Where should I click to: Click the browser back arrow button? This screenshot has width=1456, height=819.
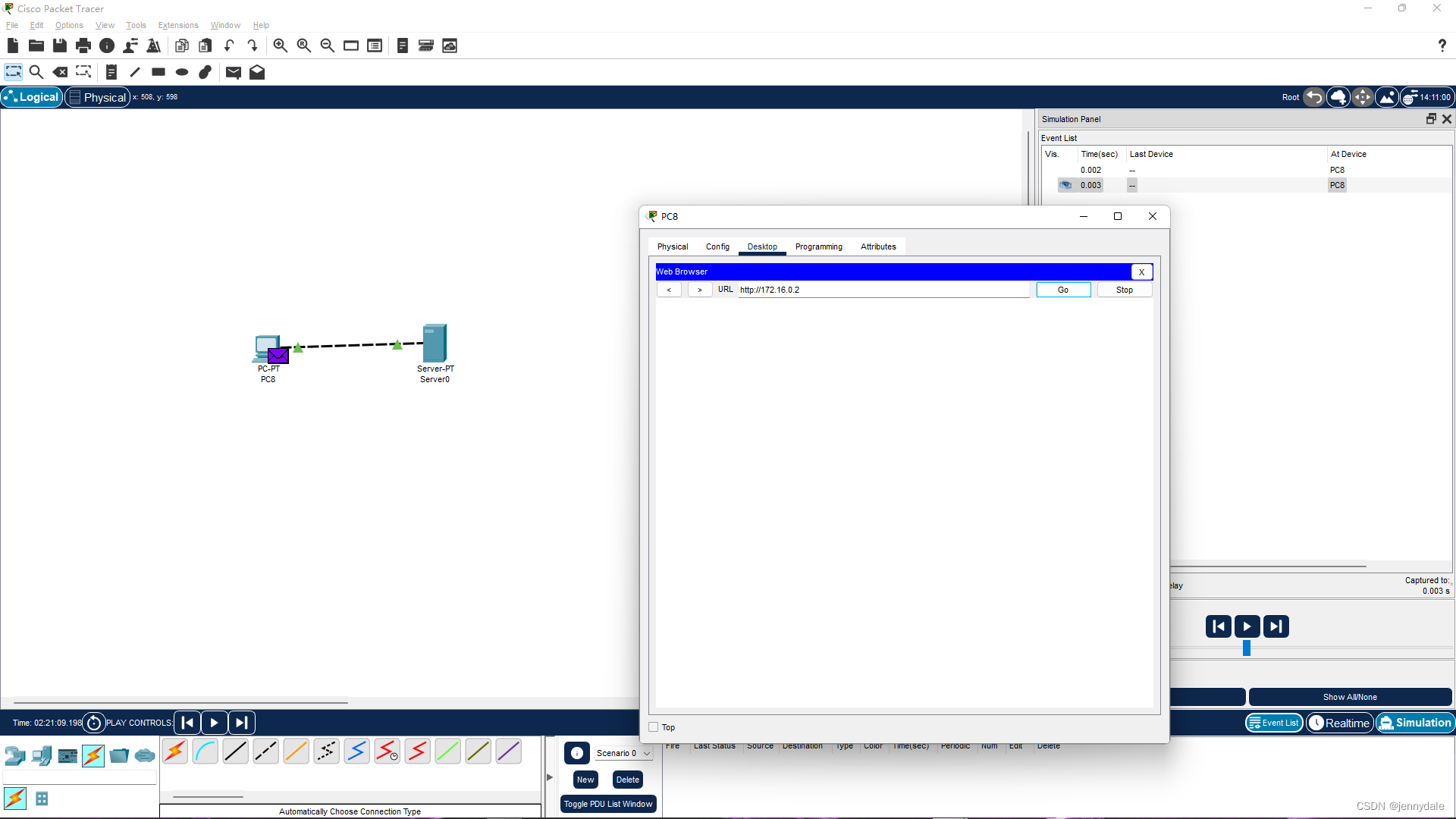[669, 290]
